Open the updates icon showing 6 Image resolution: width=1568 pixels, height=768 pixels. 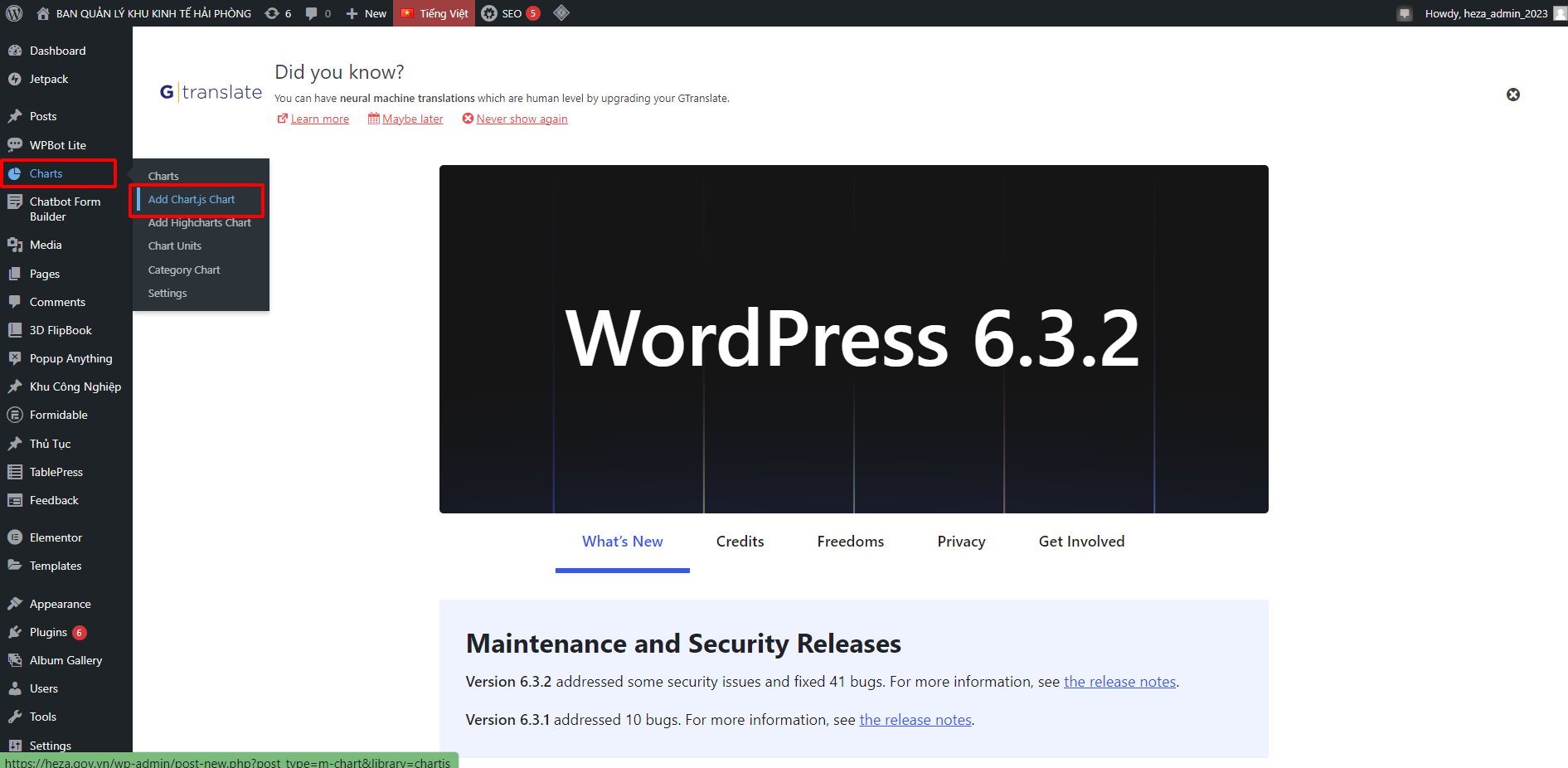[x=278, y=13]
